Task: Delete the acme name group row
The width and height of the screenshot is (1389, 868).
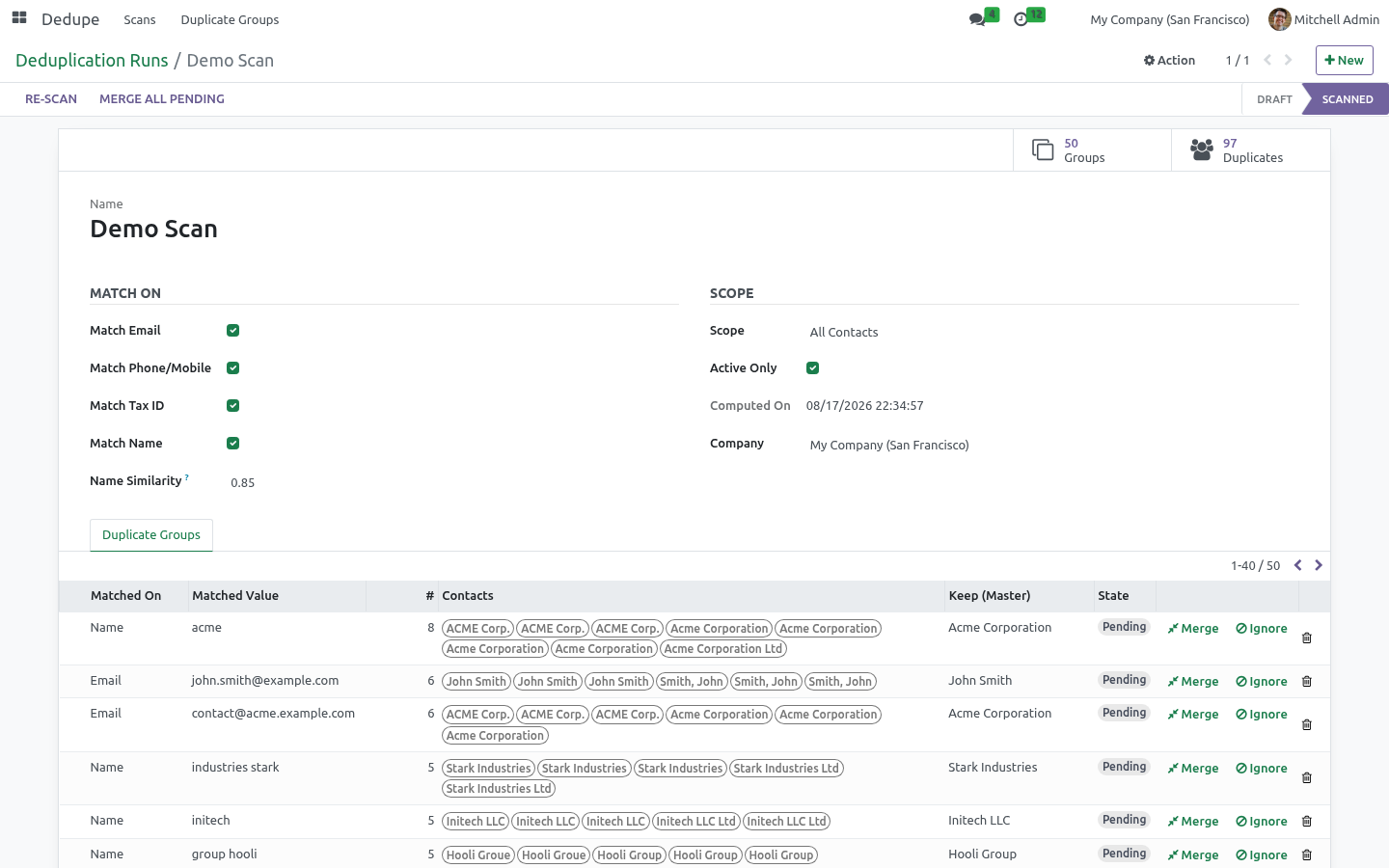Action: click(1307, 637)
